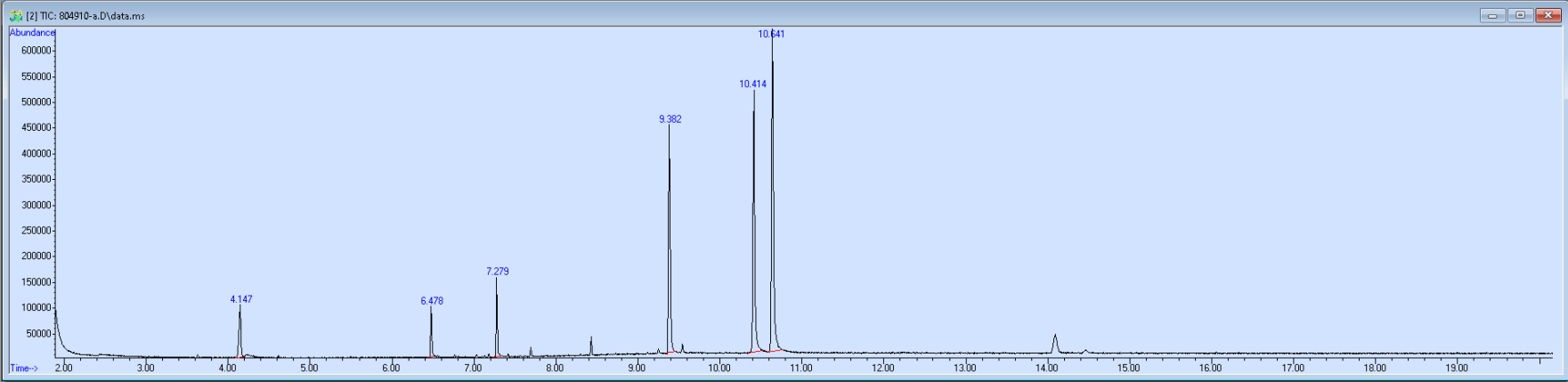Image resolution: width=1568 pixels, height=382 pixels.
Task: Click the small unlabeled peak near 8.45 minutes
Action: [591, 345]
